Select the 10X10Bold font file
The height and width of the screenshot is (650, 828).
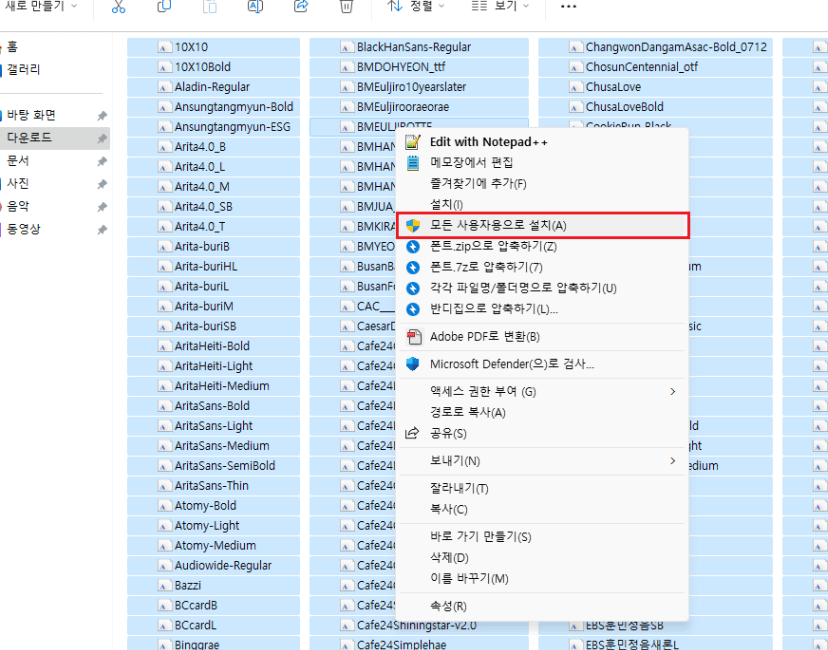point(213,67)
